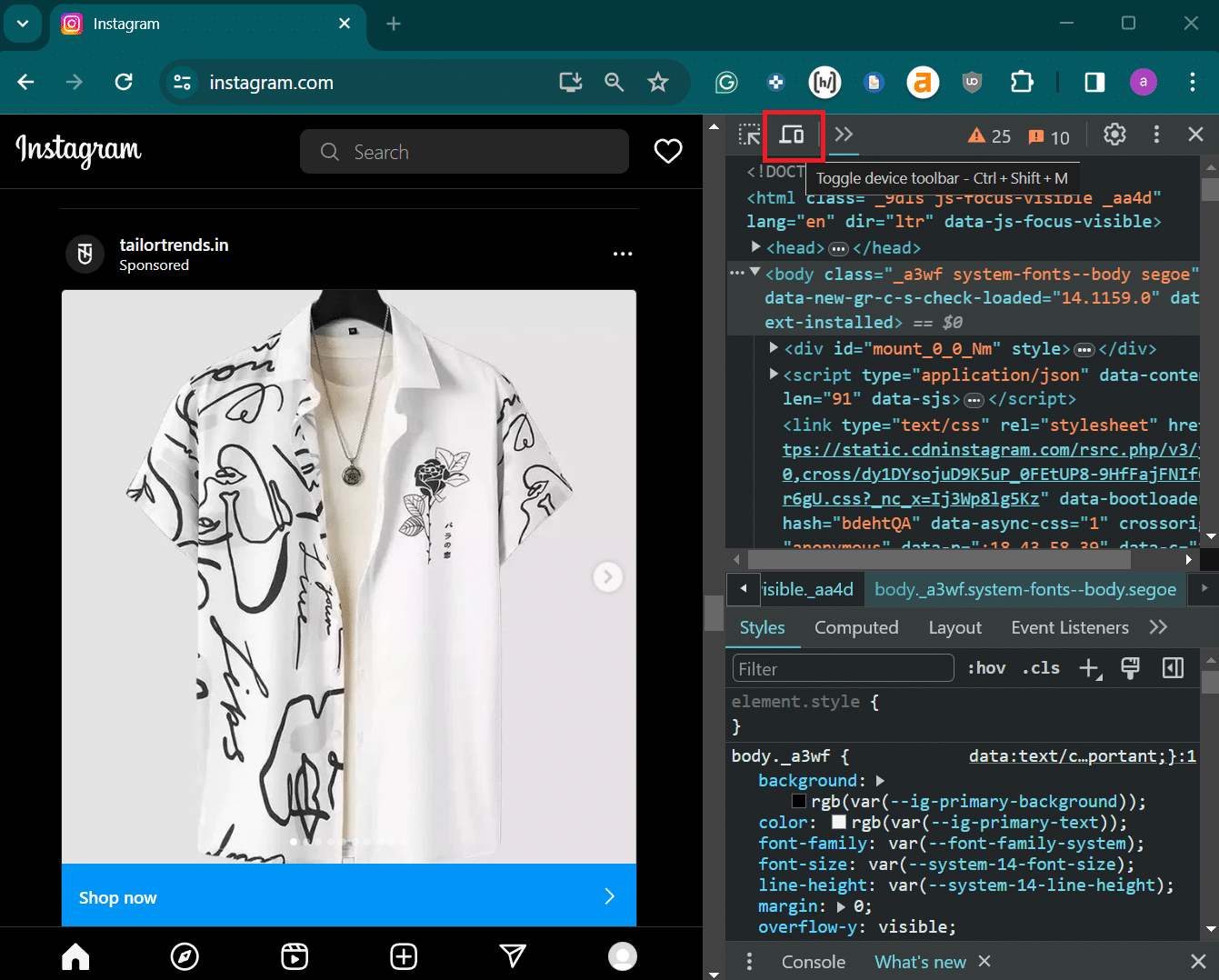View the 10 issues counter
Screen dimensions: 1219x980
click(x=1048, y=137)
